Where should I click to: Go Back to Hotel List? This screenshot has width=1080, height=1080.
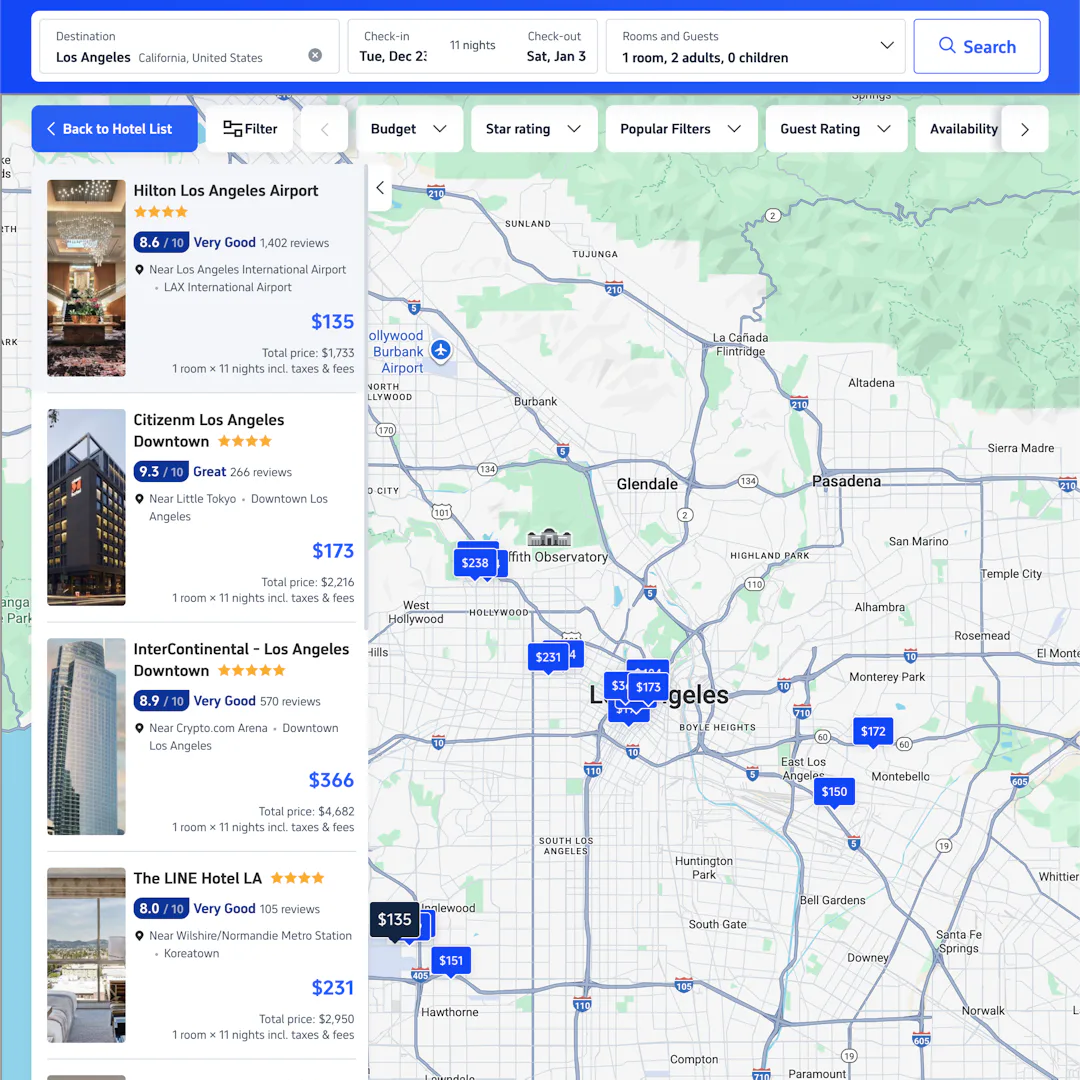tap(114, 129)
